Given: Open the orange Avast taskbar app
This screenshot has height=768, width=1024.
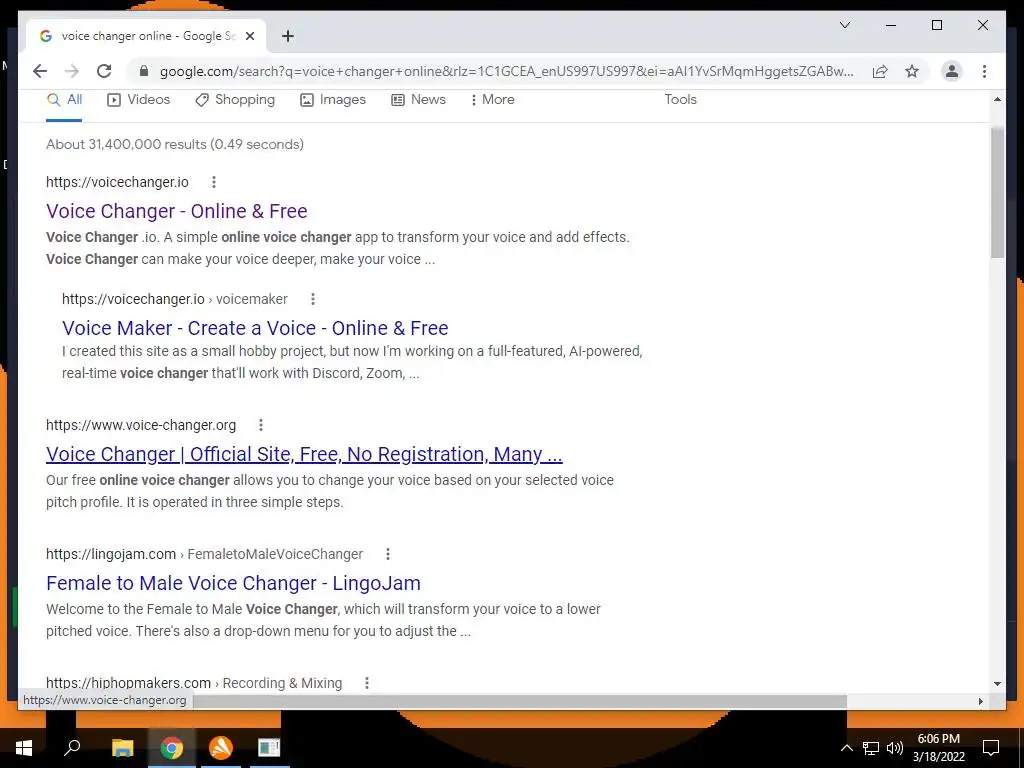Looking at the screenshot, I should [221, 748].
